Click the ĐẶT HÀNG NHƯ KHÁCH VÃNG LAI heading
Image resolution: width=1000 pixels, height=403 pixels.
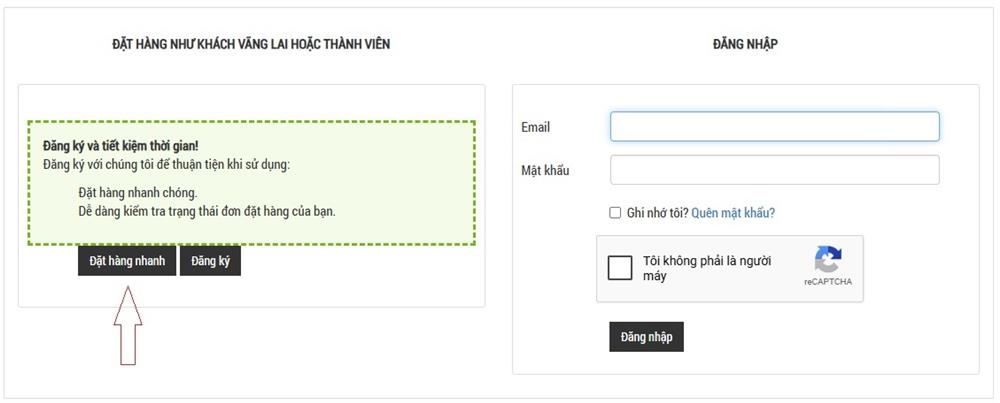251,44
